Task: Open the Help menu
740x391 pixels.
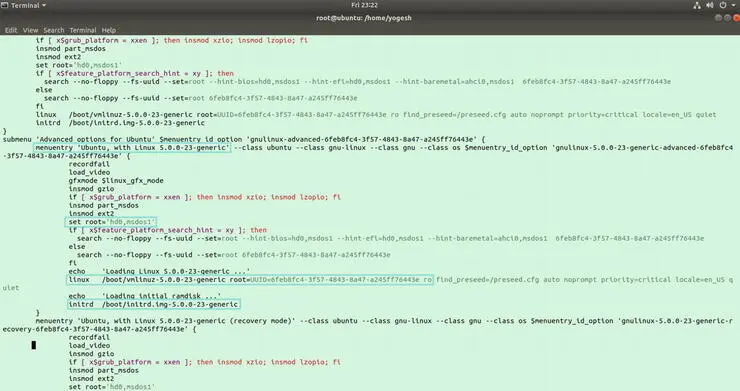Action: [109, 30]
